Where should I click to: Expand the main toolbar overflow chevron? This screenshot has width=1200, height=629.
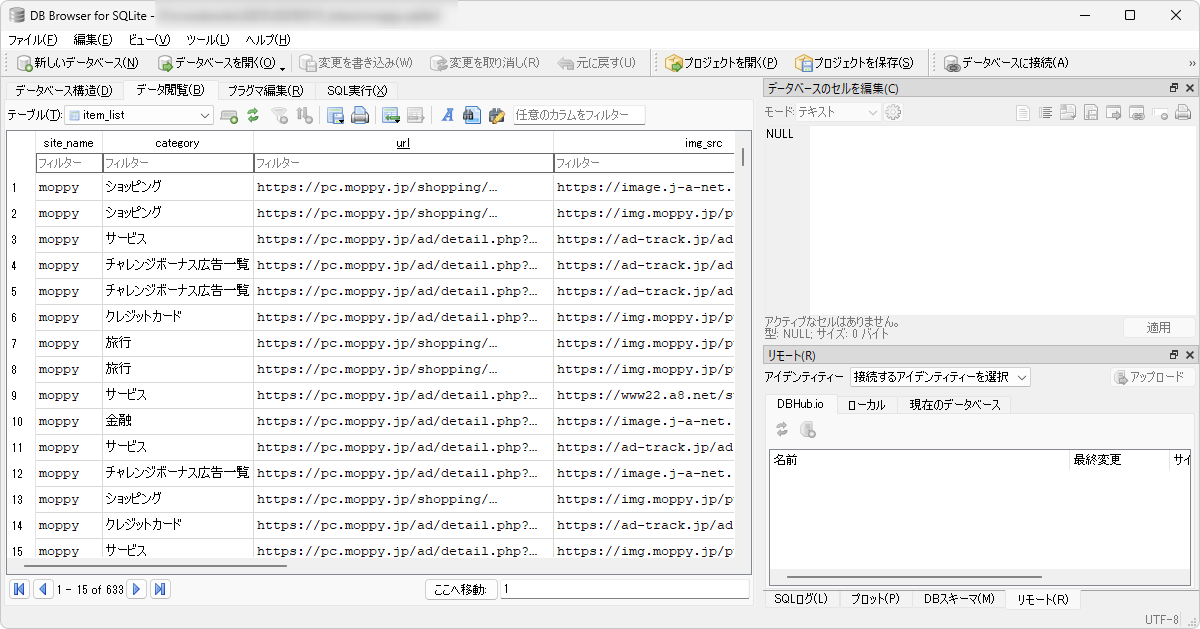coord(1191,64)
